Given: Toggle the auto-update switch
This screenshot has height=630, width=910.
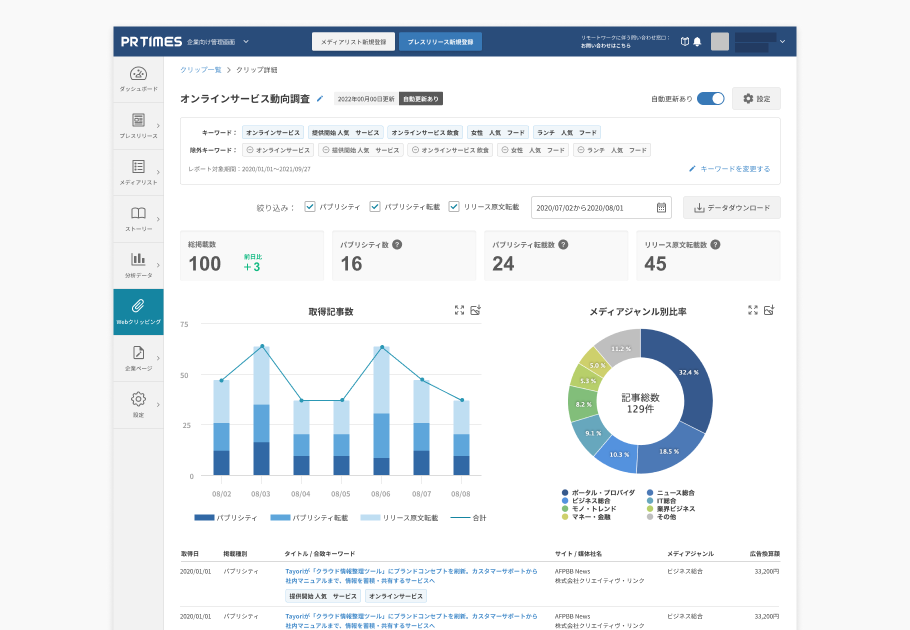Looking at the screenshot, I should click(x=711, y=99).
